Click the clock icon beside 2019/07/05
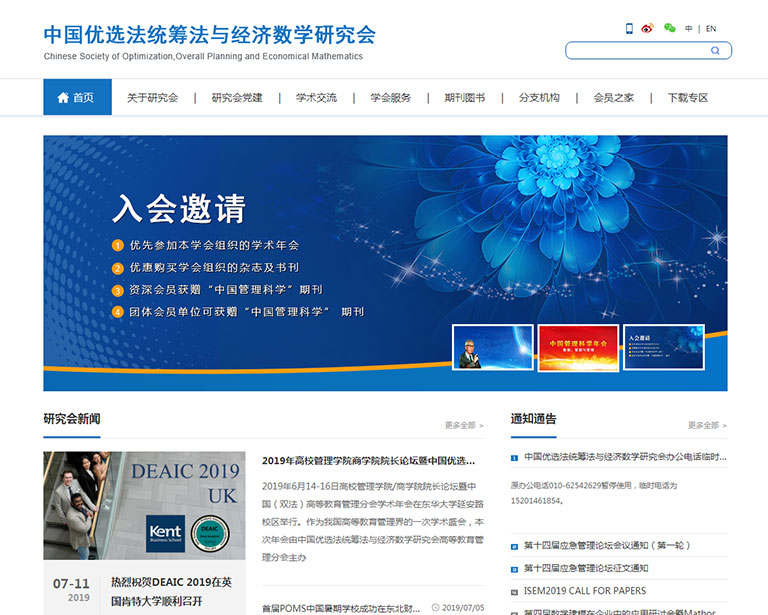 (435, 607)
